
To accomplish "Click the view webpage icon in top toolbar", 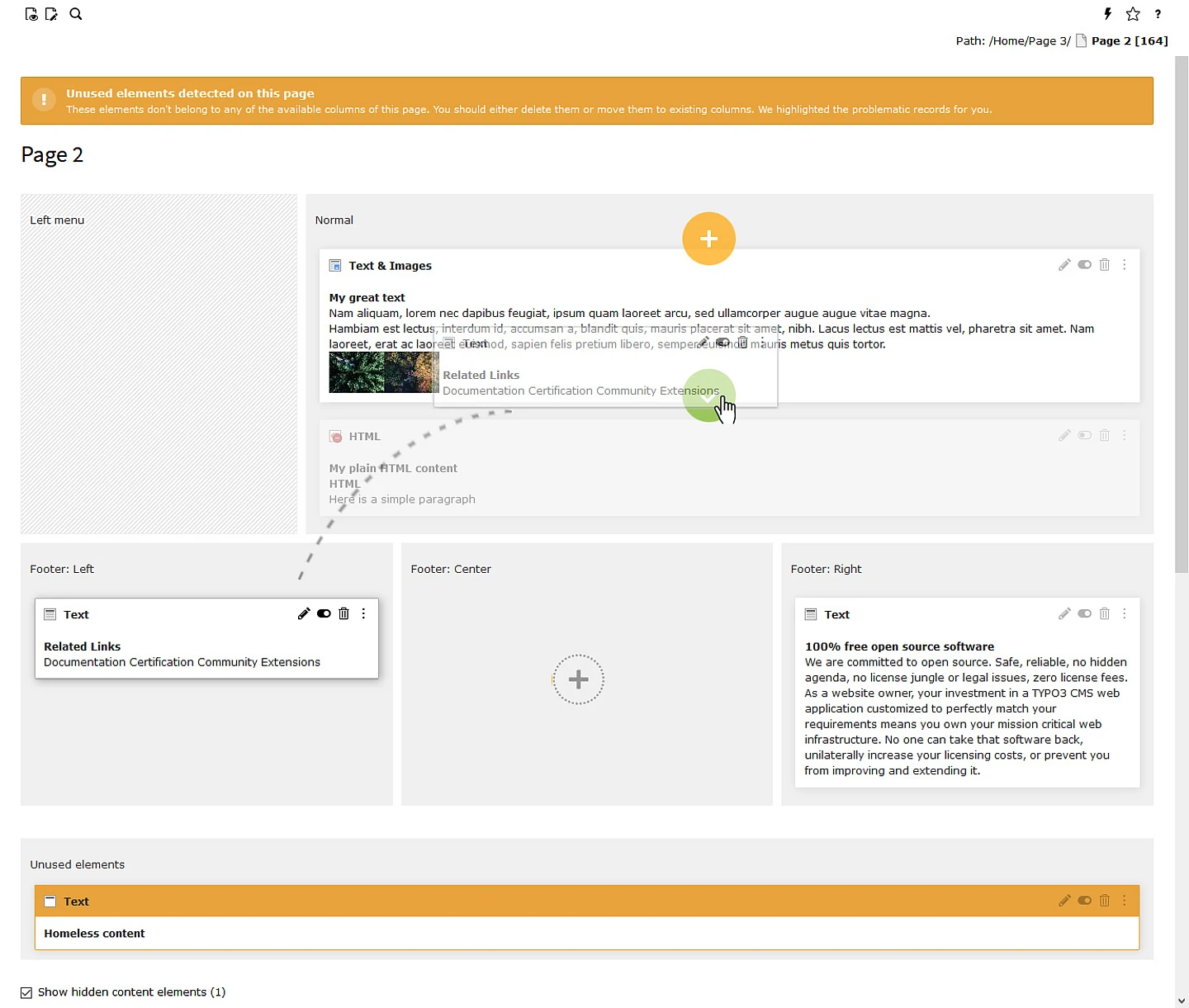I will pos(31,14).
